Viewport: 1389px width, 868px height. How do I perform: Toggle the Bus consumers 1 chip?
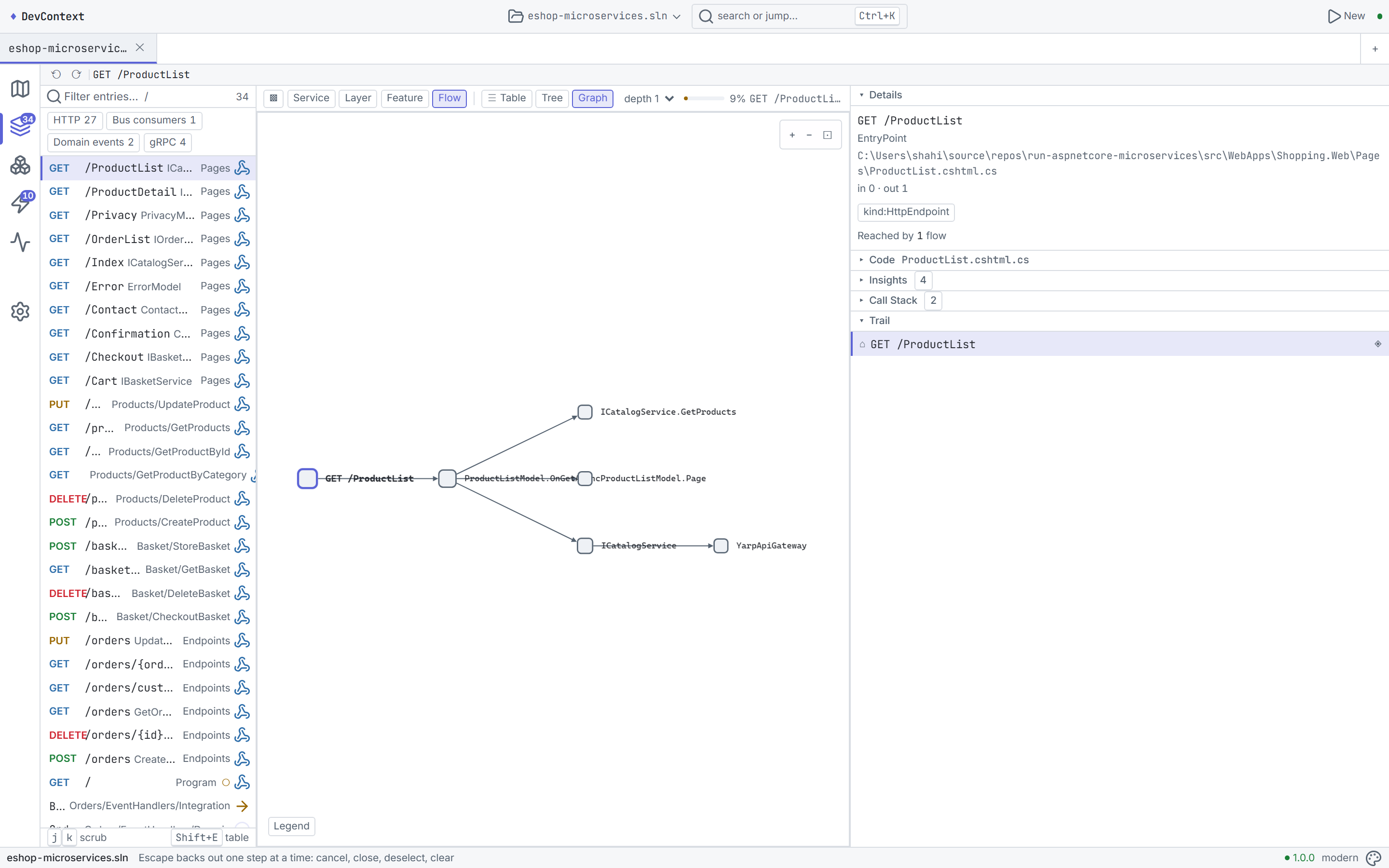tap(154, 120)
